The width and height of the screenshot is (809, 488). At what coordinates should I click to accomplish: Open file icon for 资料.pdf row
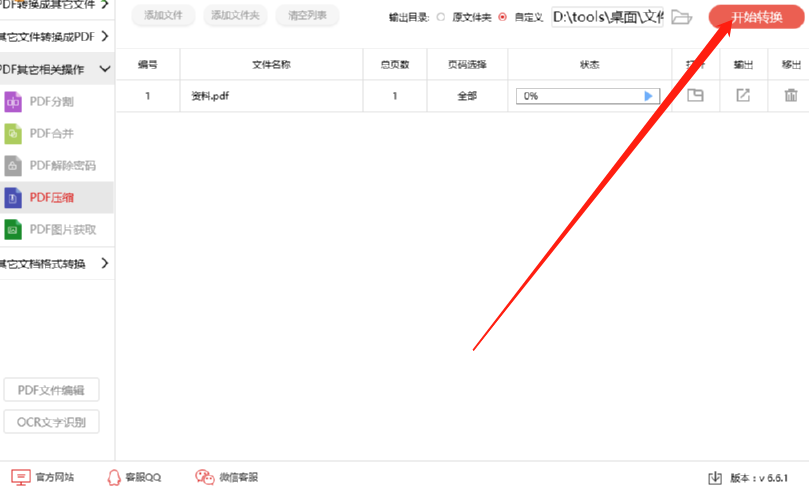click(695, 95)
